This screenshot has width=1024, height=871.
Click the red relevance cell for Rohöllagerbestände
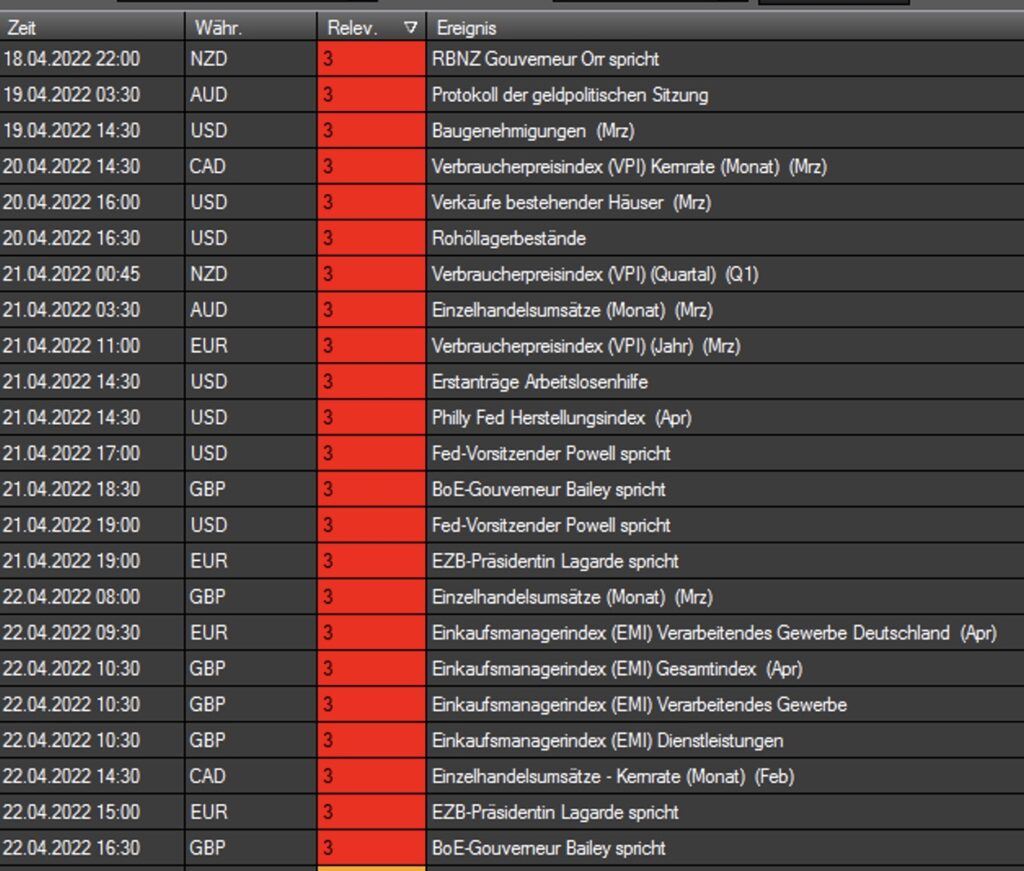pos(371,238)
